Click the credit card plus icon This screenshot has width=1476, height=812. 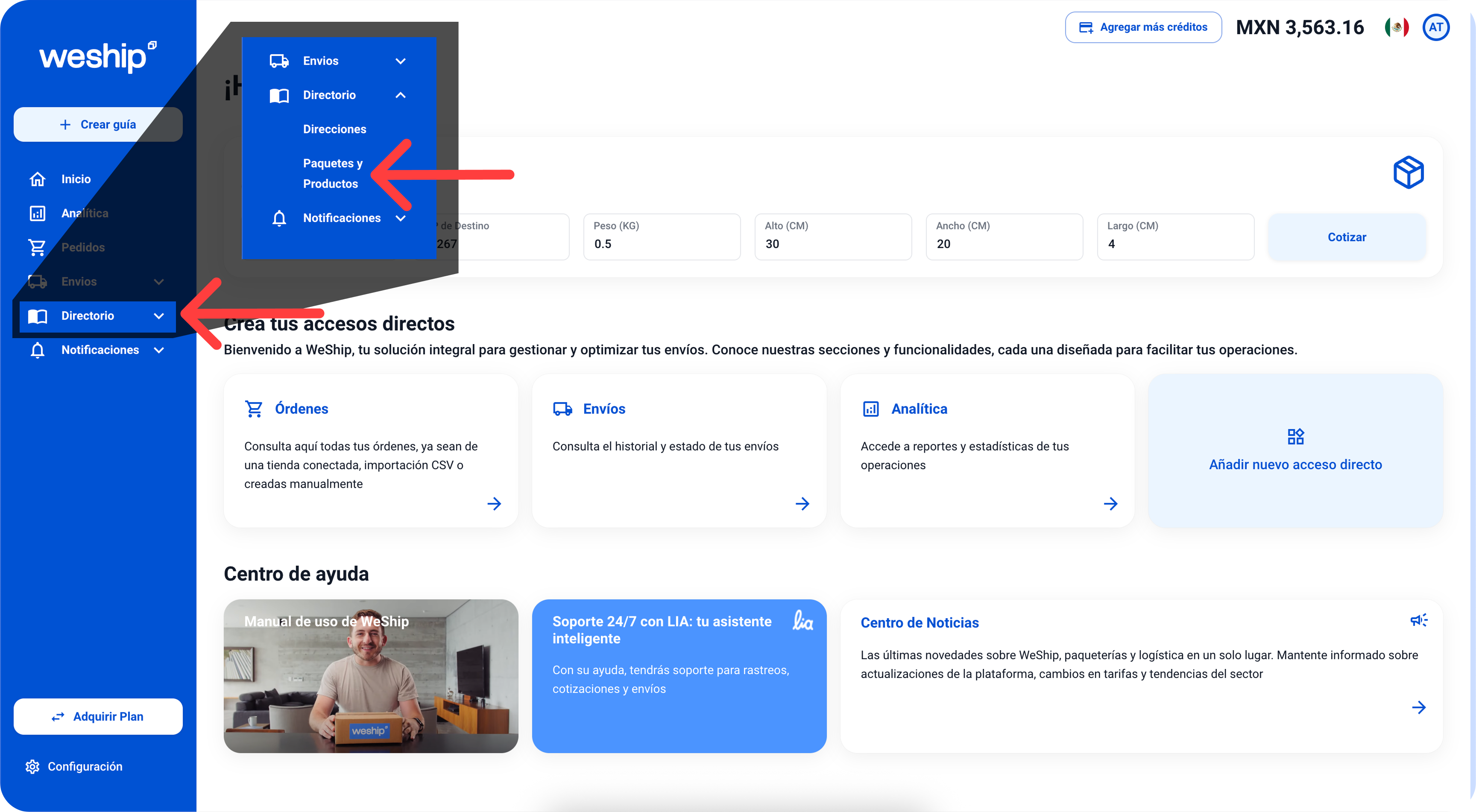pyautogui.click(x=1086, y=27)
